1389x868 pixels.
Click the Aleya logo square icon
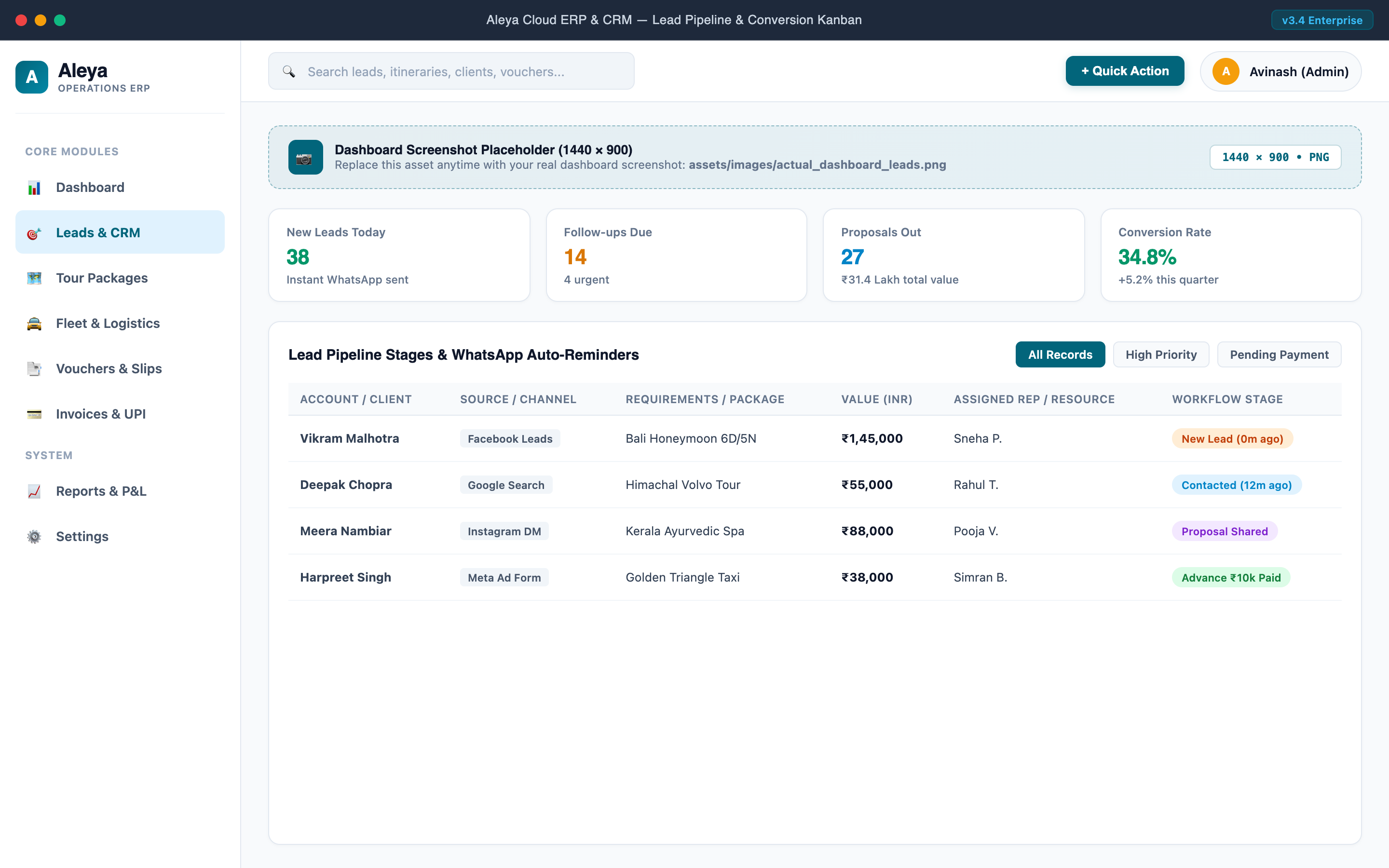click(x=31, y=77)
